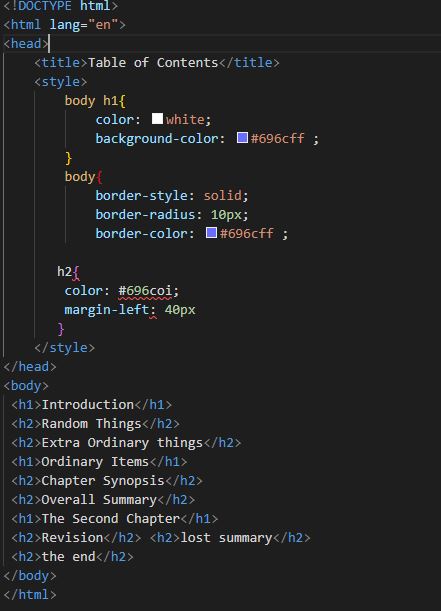Click the 'Revision' h2 text
The image size is (441, 611).
72,538
